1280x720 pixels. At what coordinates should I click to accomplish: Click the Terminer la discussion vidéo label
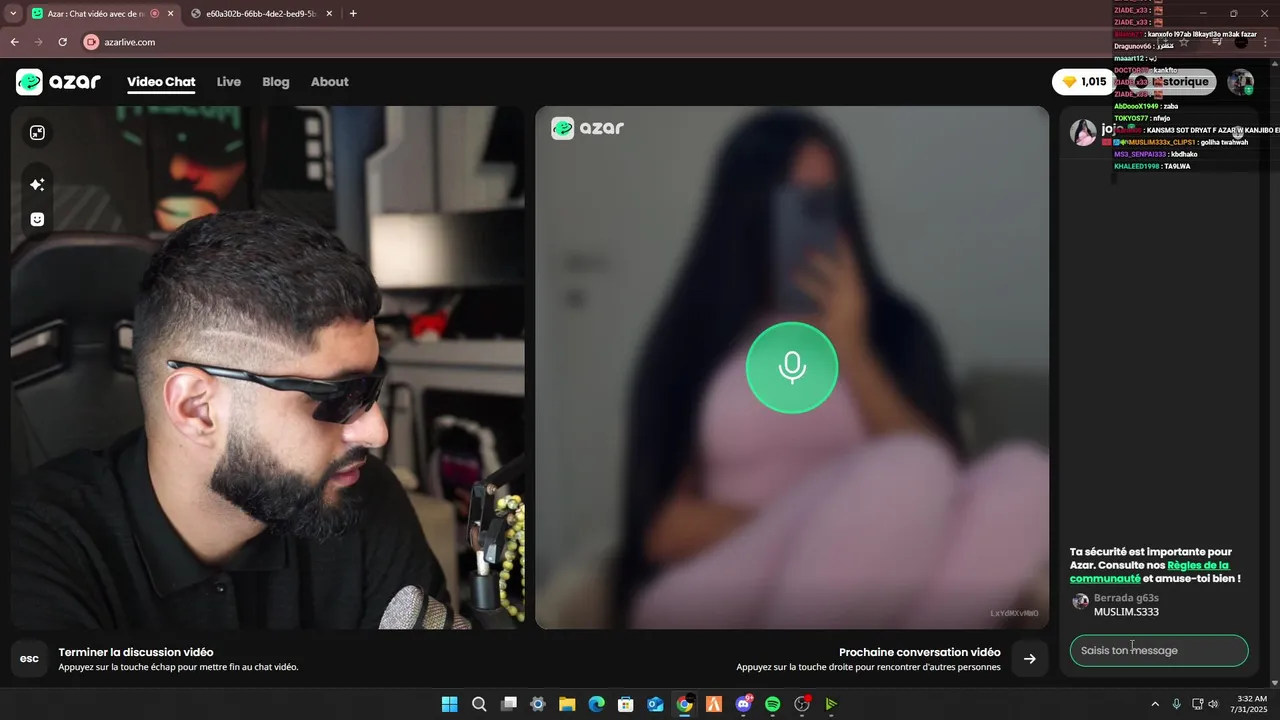136,652
